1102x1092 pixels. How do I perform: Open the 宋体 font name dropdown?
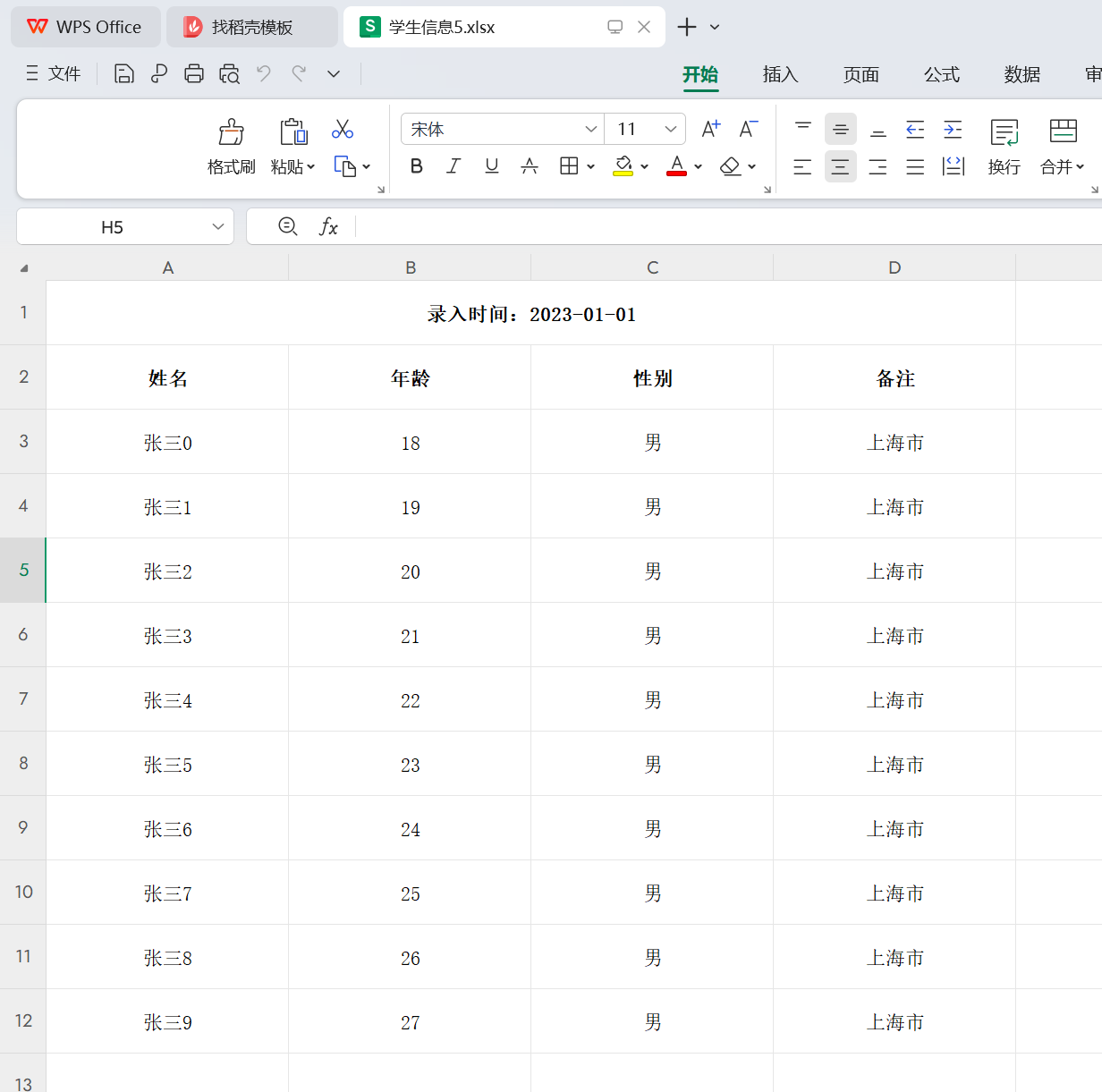click(x=590, y=130)
